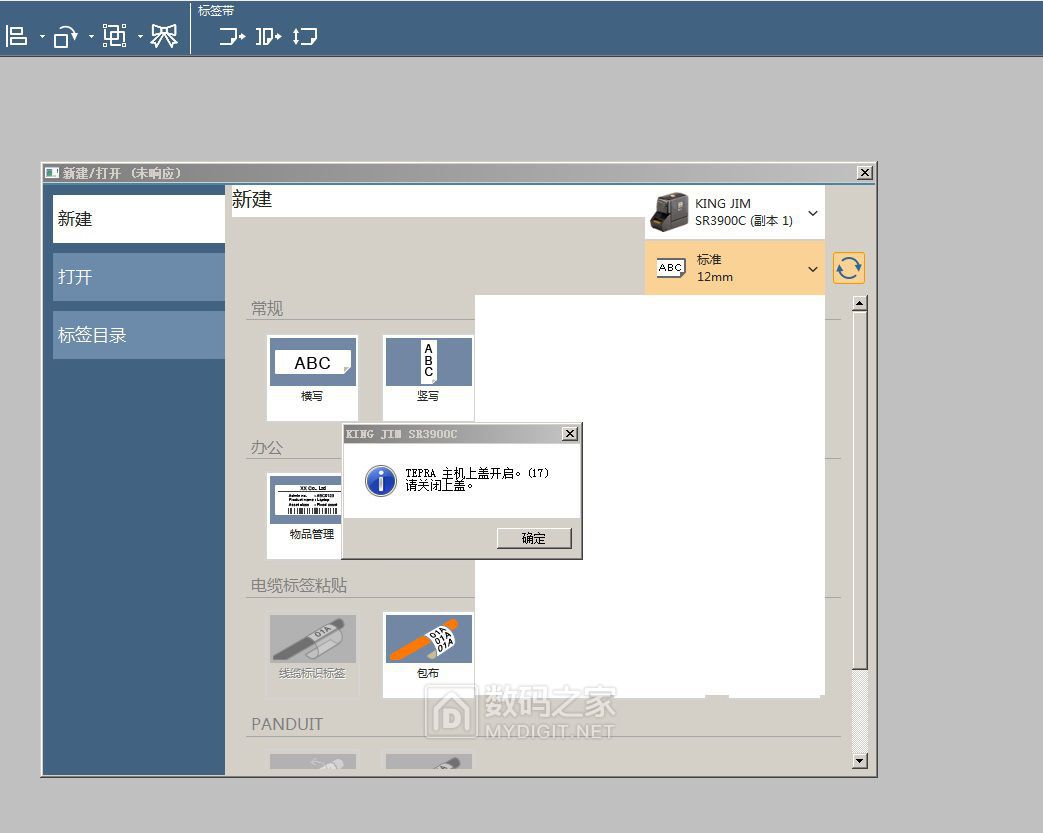This screenshot has width=1043, height=833.
Task: Click the 办公 section heading
Action: click(x=267, y=447)
